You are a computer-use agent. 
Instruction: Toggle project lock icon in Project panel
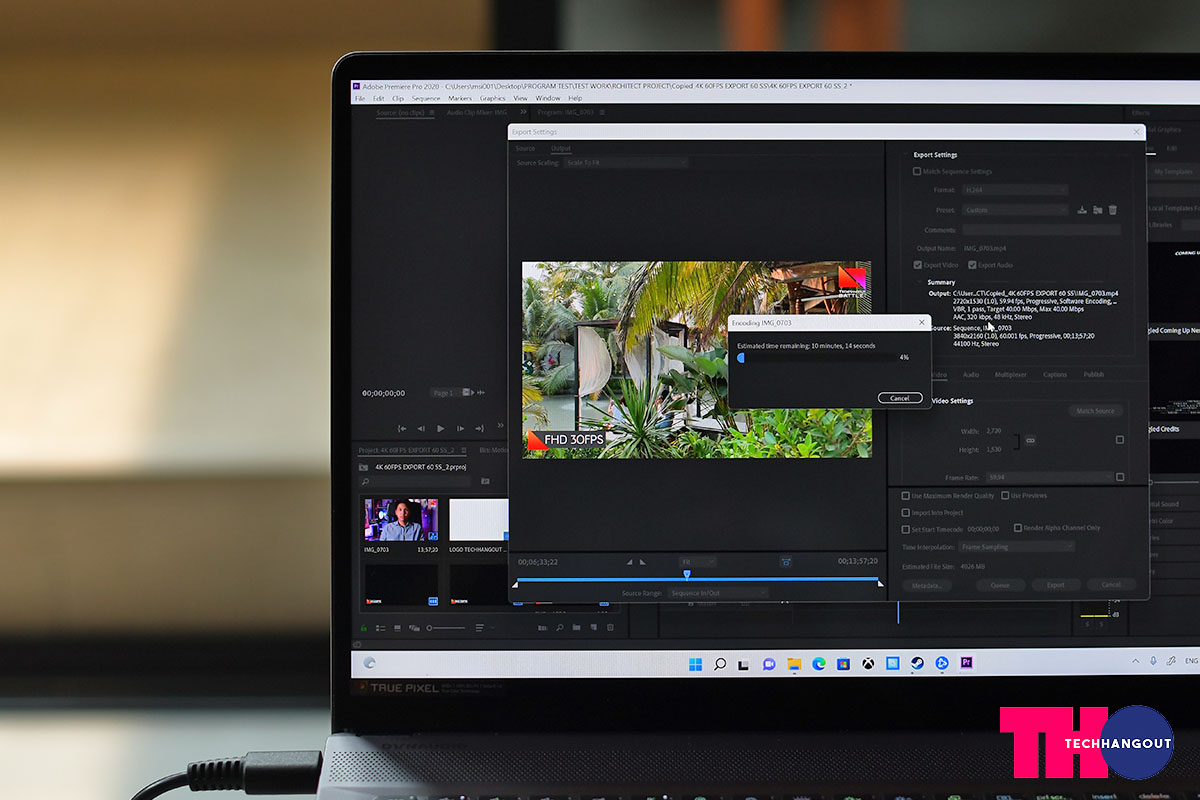[x=363, y=628]
